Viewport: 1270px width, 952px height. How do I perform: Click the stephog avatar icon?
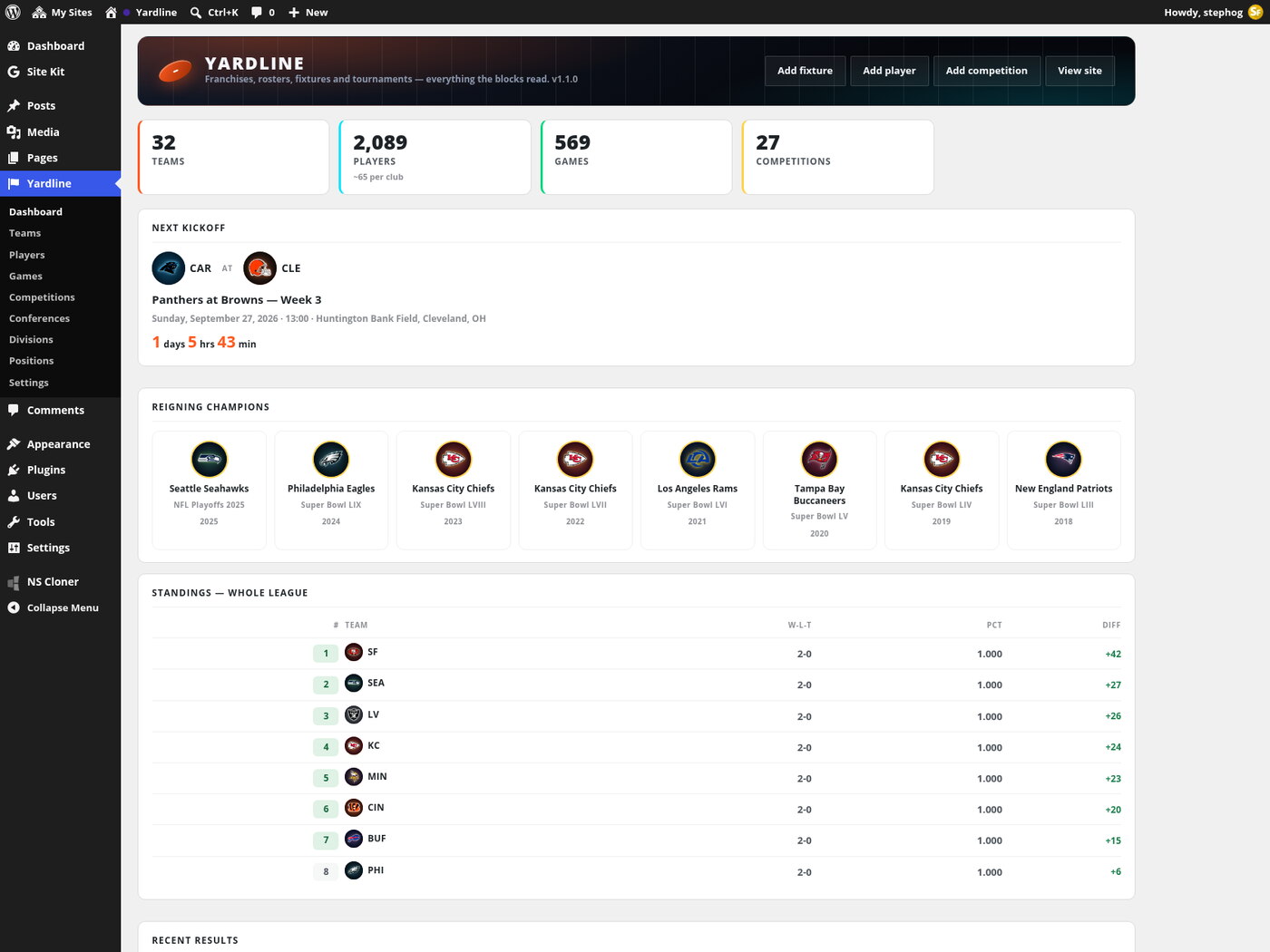1255,12
